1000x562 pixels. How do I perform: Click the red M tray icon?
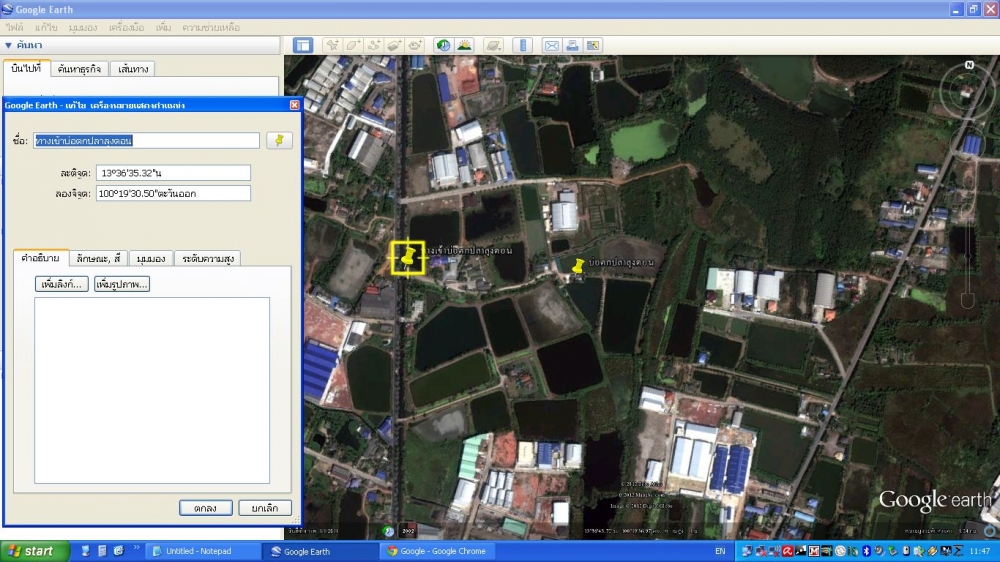click(814, 551)
